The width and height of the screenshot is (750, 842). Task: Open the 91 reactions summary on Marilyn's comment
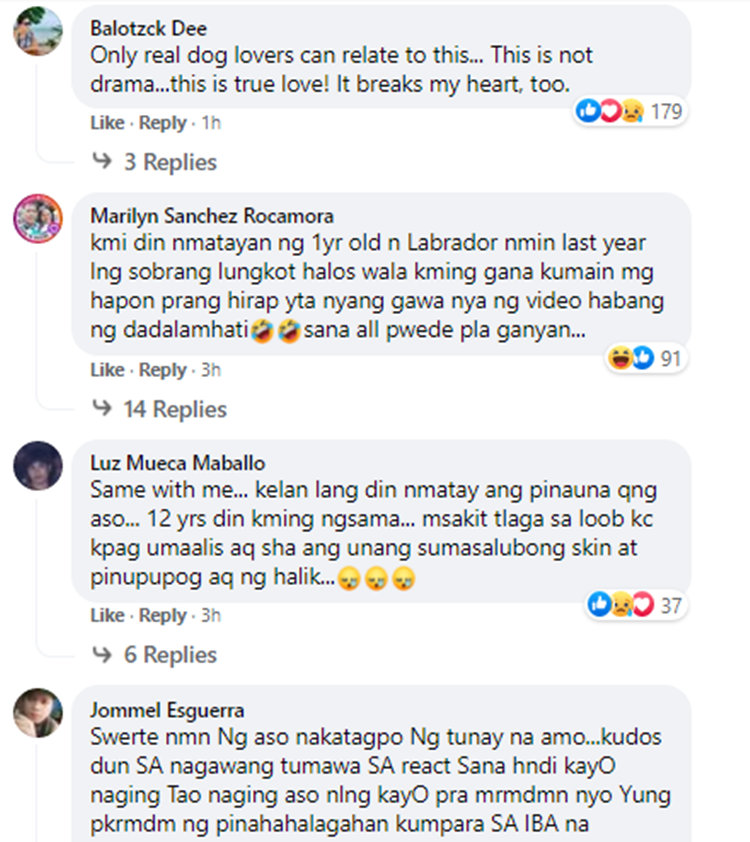pyautogui.click(x=646, y=358)
